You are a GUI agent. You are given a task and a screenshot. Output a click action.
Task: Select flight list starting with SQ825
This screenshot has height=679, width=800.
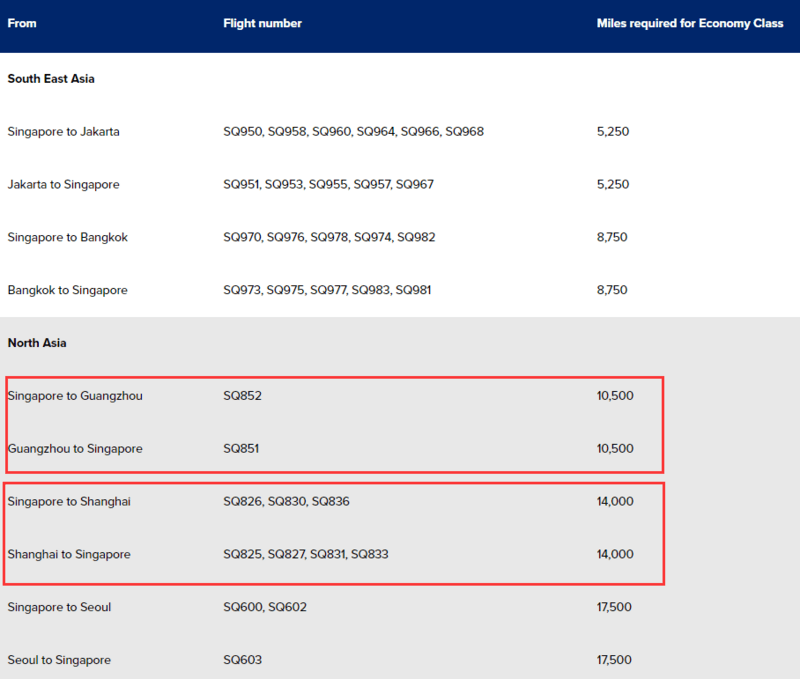point(306,554)
